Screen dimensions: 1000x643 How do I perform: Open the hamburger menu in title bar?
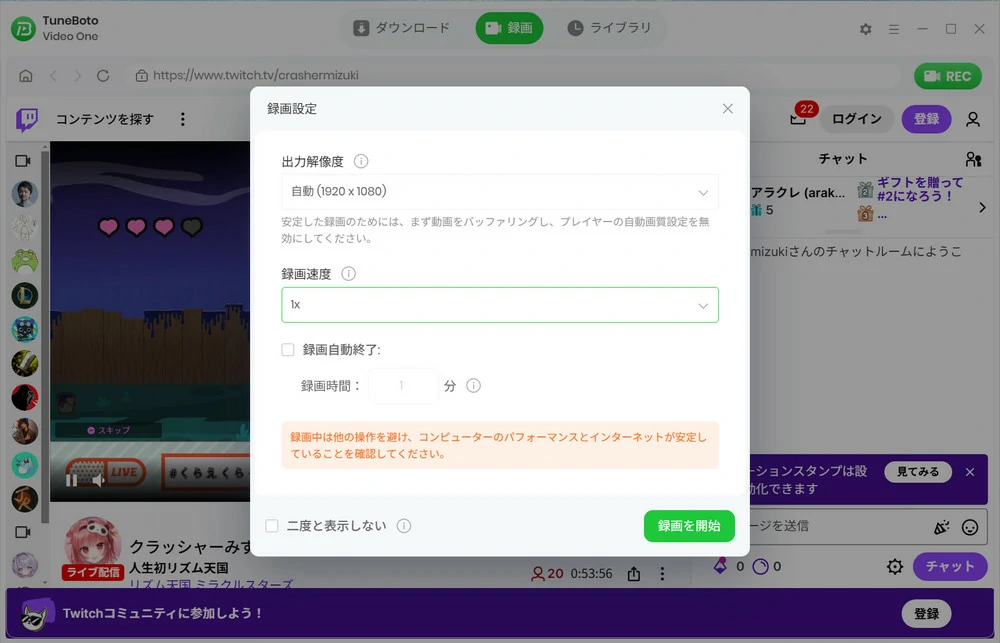[x=894, y=29]
